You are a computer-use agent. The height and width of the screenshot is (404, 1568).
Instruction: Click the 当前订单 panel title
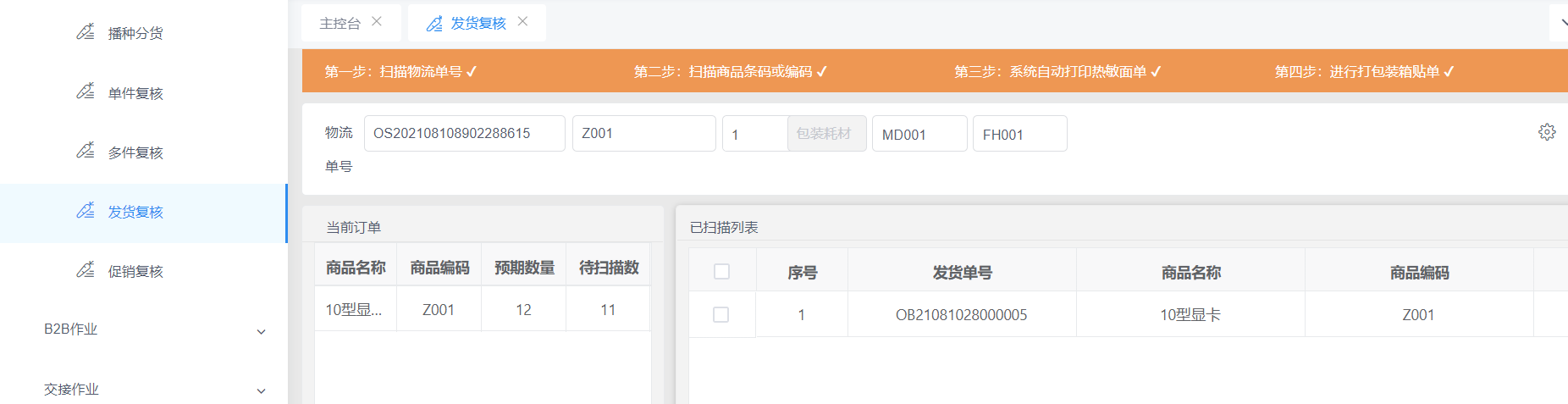click(x=354, y=227)
